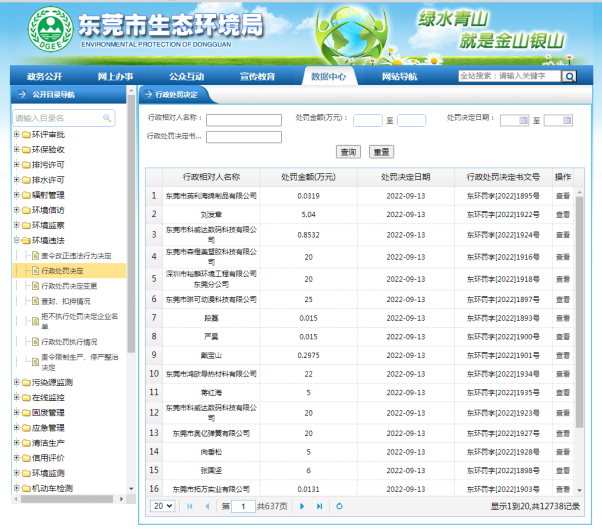
Task: Select cell 东环罚字[2022]1922号
Action: click(x=503, y=215)
